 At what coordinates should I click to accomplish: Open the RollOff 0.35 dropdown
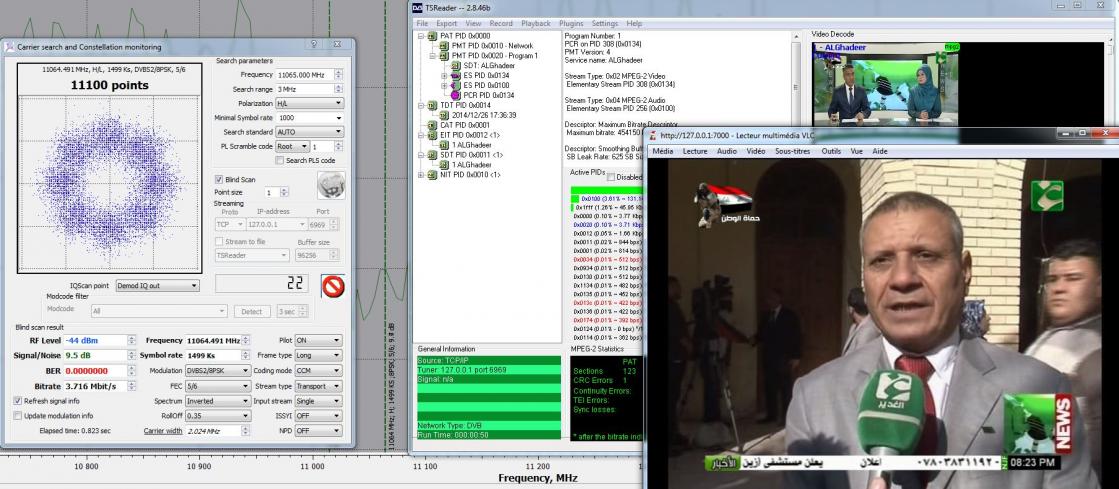click(218, 415)
